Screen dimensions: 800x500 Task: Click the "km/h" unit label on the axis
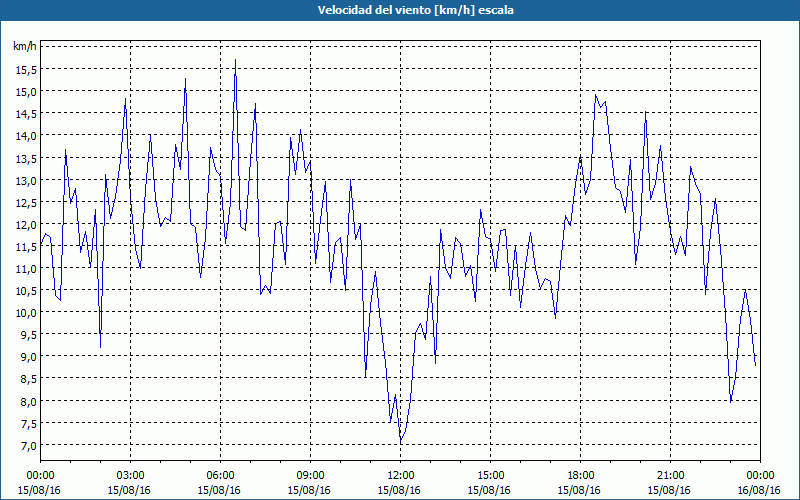[25, 47]
